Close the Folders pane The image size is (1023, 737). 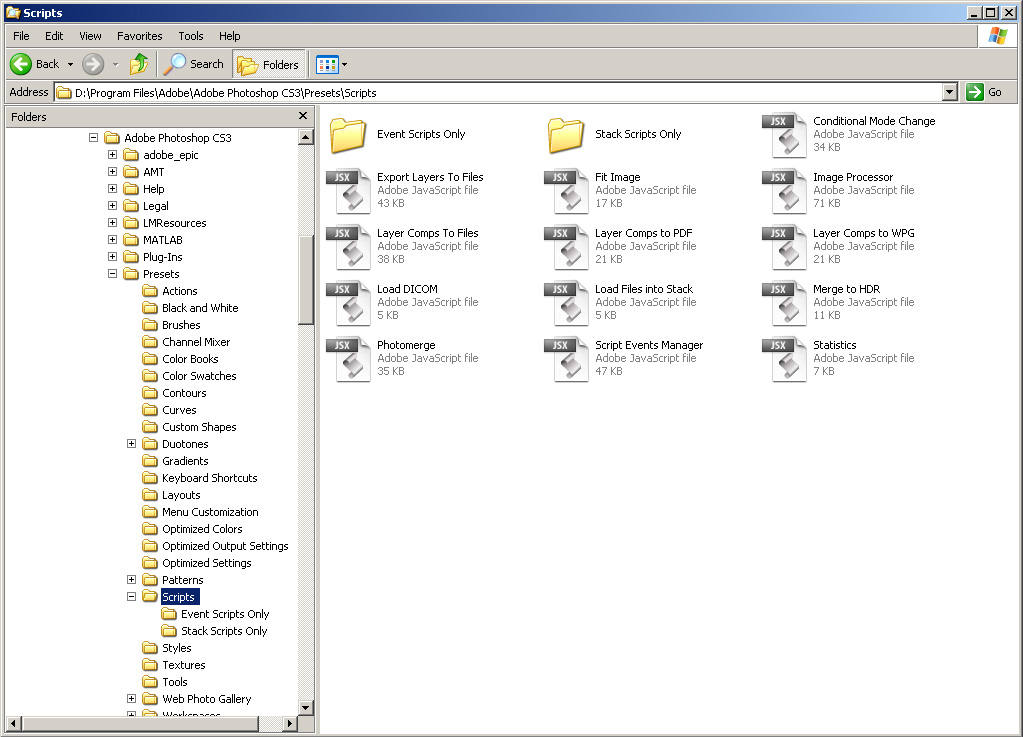303,115
